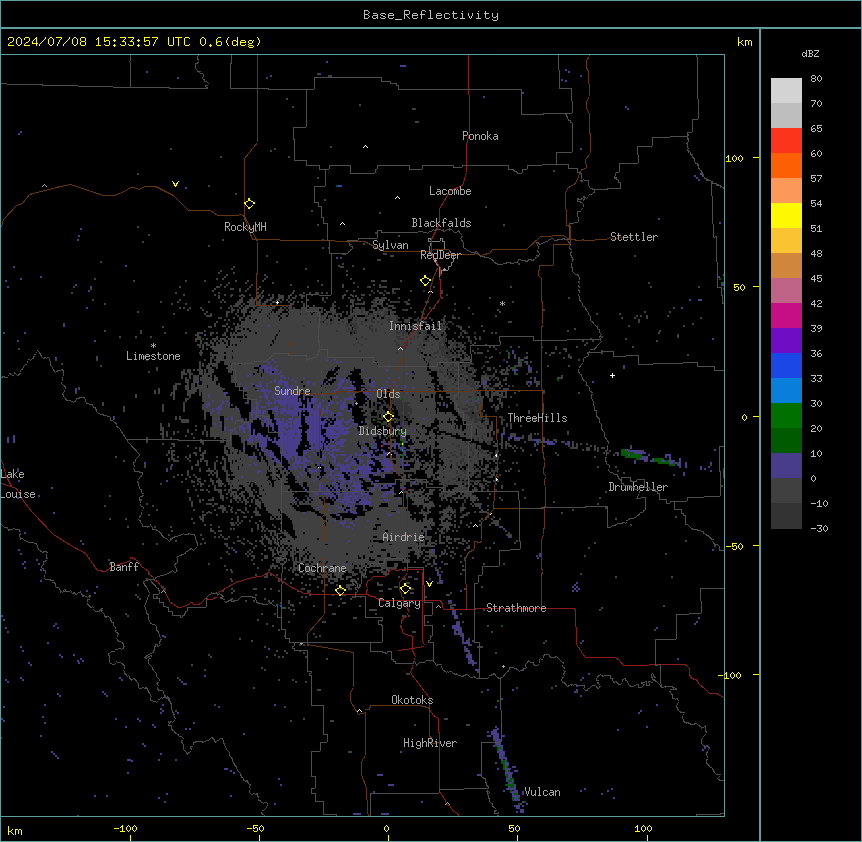
Task: Click the Vulcan city label
Action: (542, 792)
